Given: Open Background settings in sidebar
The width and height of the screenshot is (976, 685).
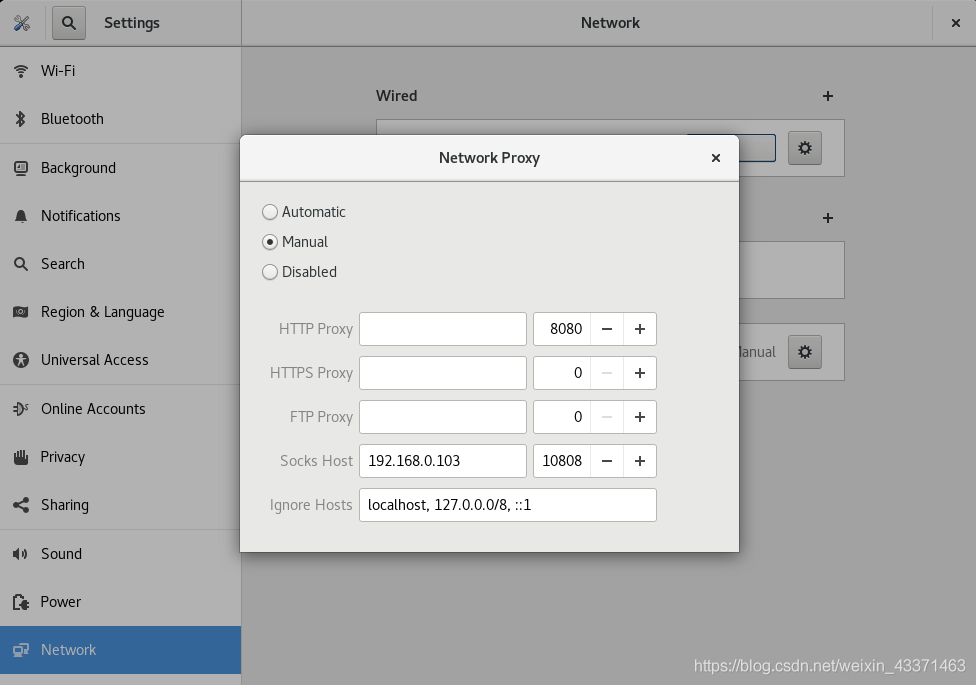Looking at the screenshot, I should [120, 168].
